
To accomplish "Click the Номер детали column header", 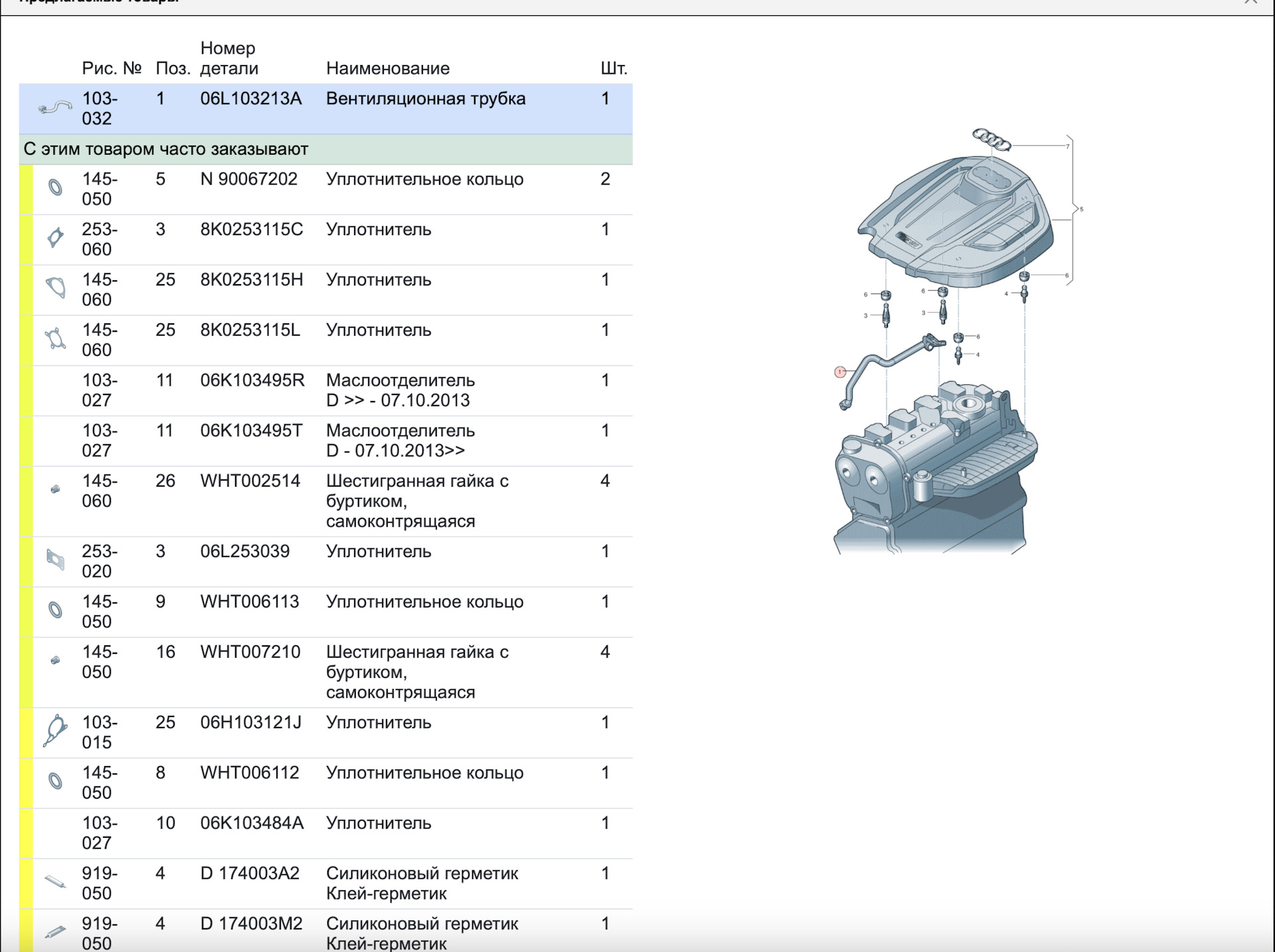I will tap(229, 58).
